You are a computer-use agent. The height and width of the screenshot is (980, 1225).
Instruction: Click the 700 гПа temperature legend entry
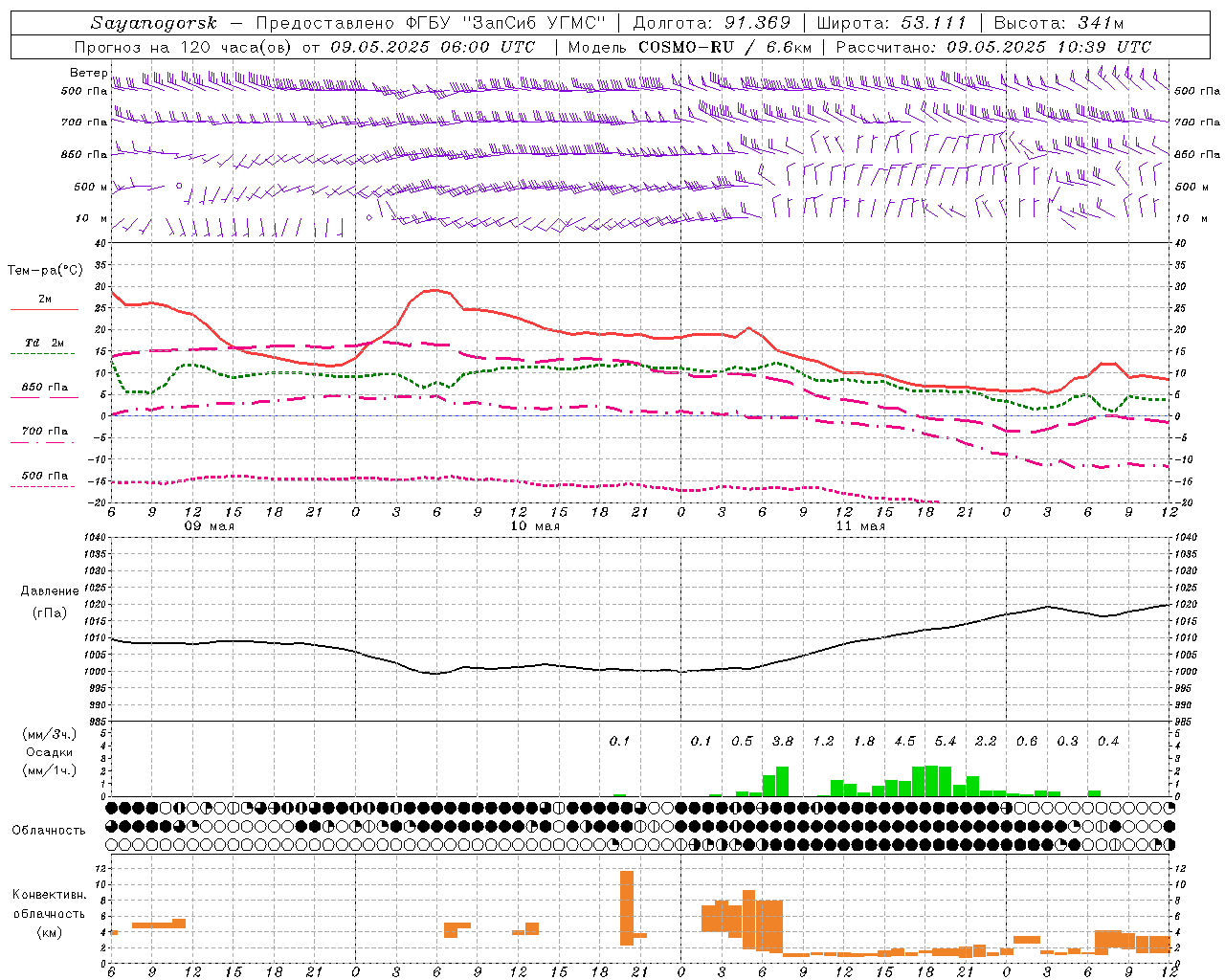(44, 432)
